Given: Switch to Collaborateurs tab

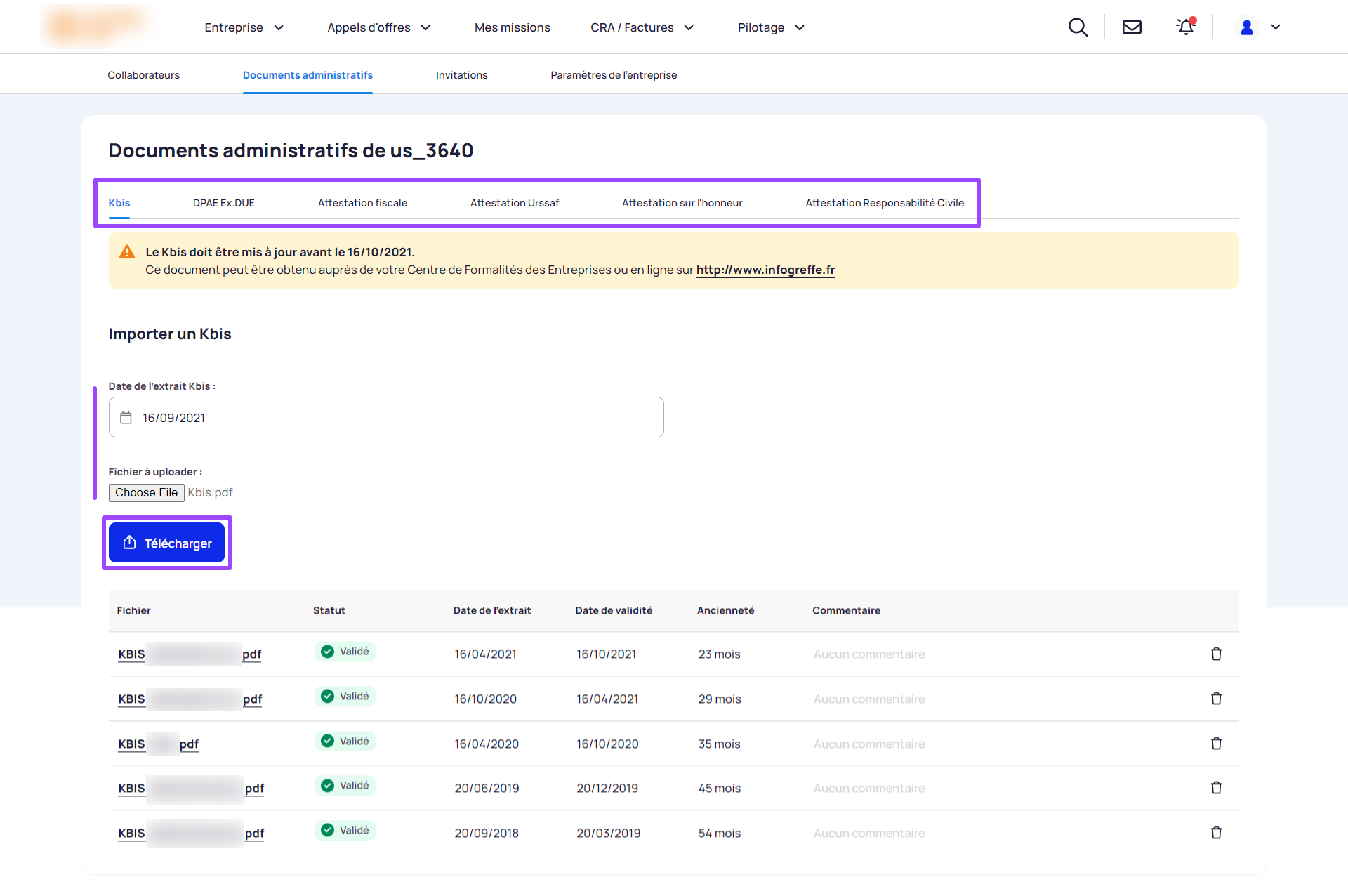Looking at the screenshot, I should coord(143,75).
